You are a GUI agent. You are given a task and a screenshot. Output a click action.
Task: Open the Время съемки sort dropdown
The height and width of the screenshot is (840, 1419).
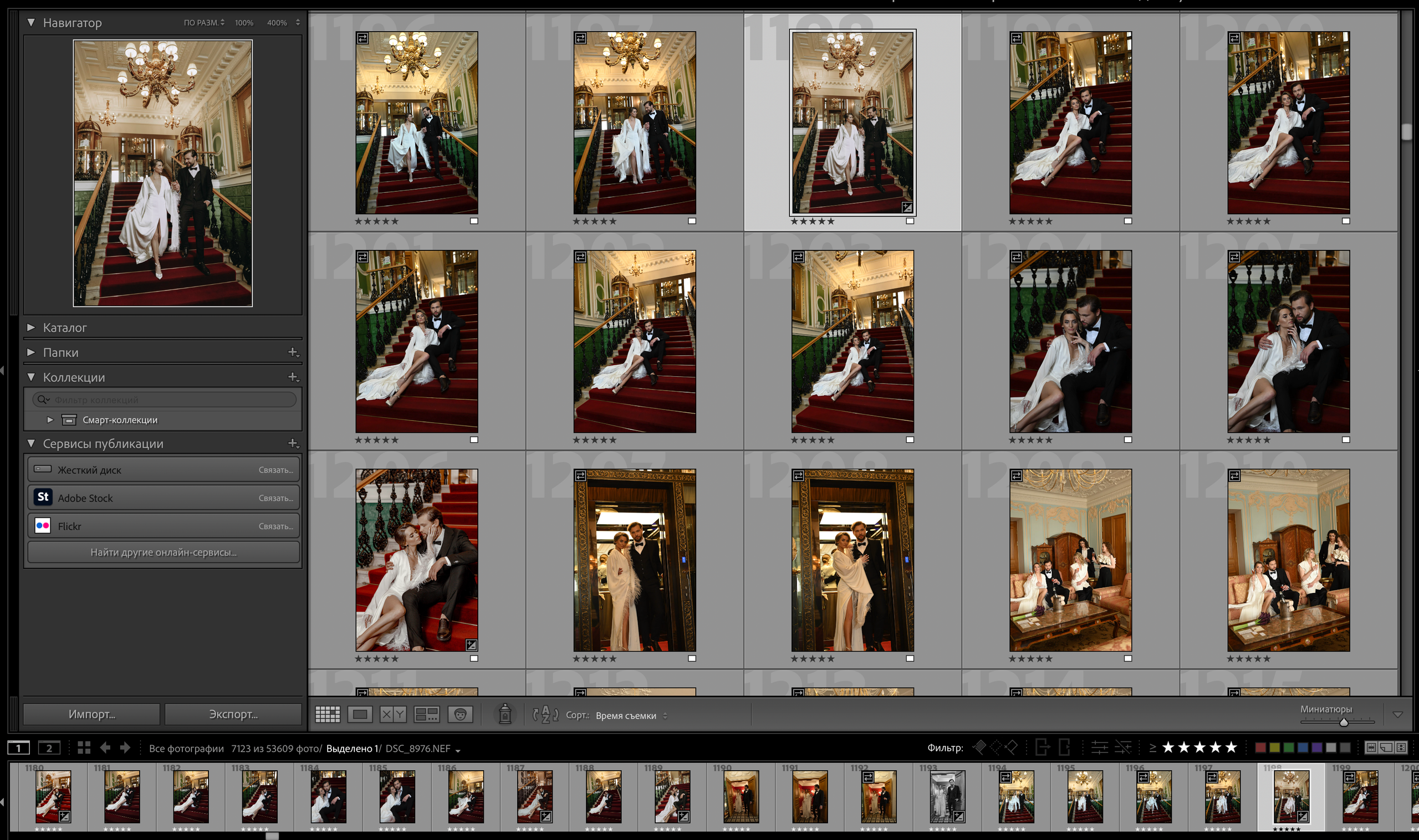point(631,715)
